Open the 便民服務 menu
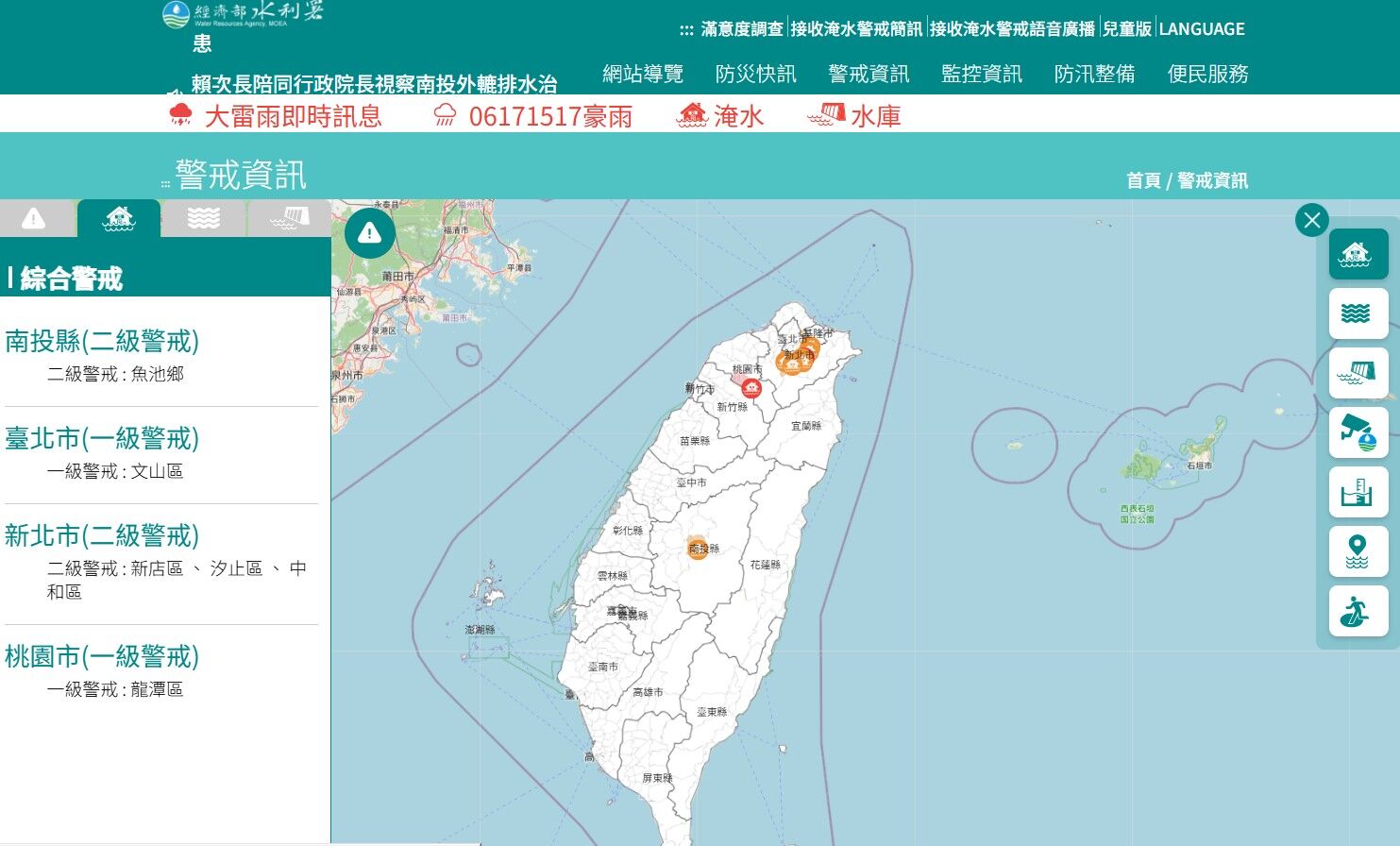 (1208, 74)
